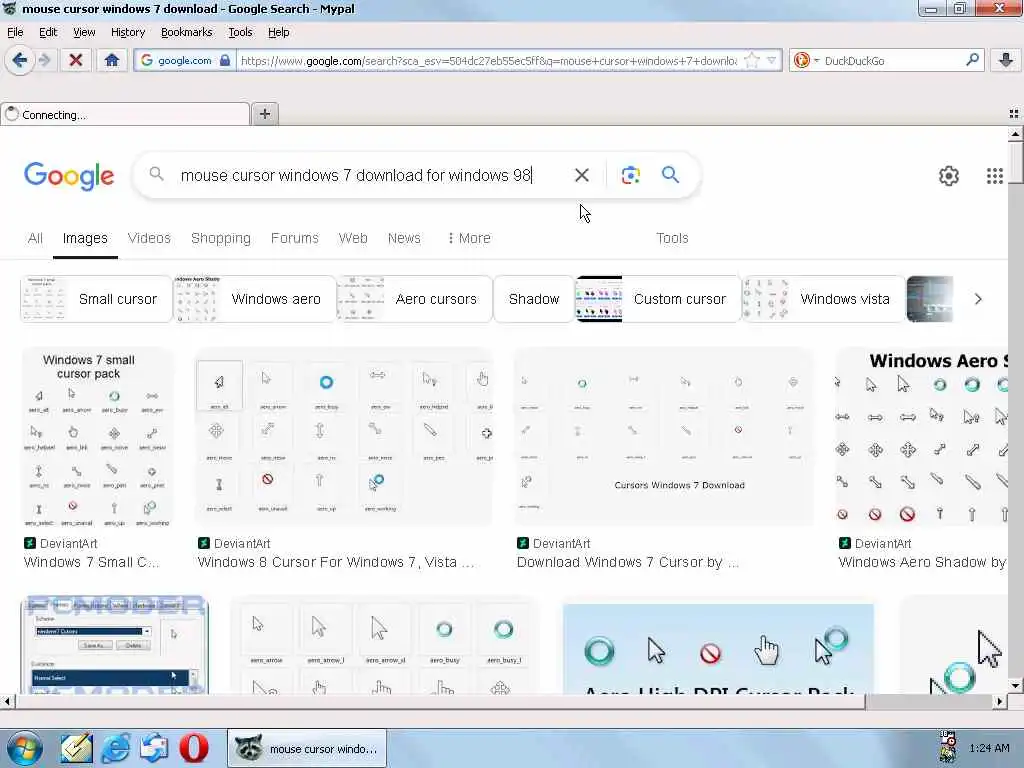Image resolution: width=1024 pixels, height=768 pixels.
Task: Filter by Windows vista chip
Action: (x=823, y=299)
